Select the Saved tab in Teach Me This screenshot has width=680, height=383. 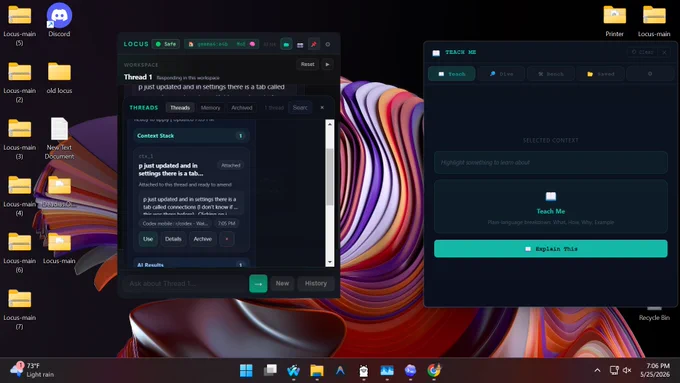(600, 74)
